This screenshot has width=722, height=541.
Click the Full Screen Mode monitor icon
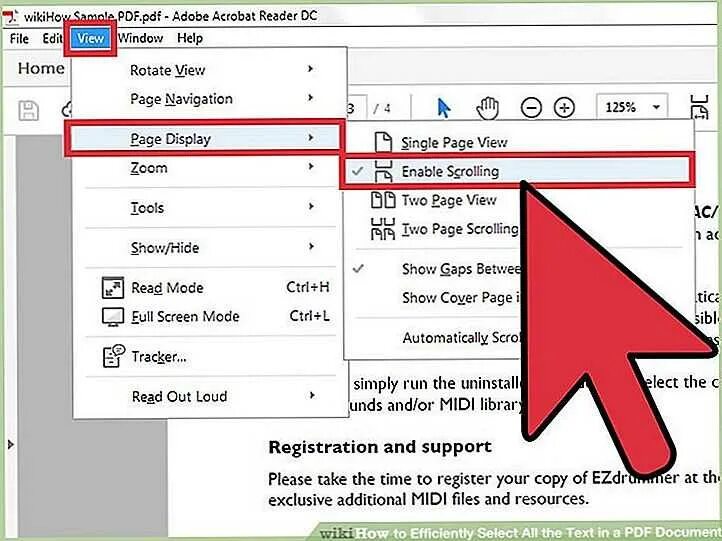pyautogui.click(x=113, y=317)
